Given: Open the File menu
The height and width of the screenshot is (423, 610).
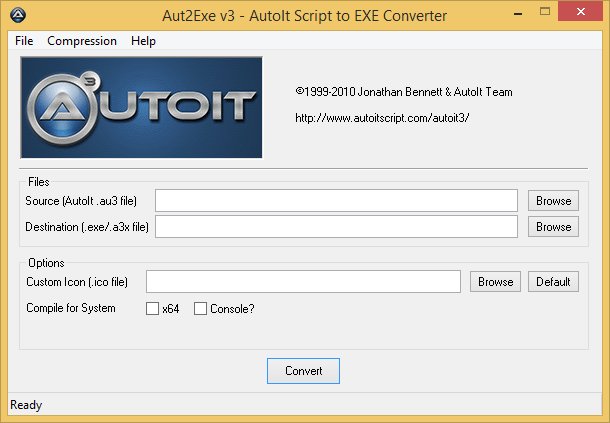Looking at the screenshot, I should pyautogui.click(x=24, y=41).
